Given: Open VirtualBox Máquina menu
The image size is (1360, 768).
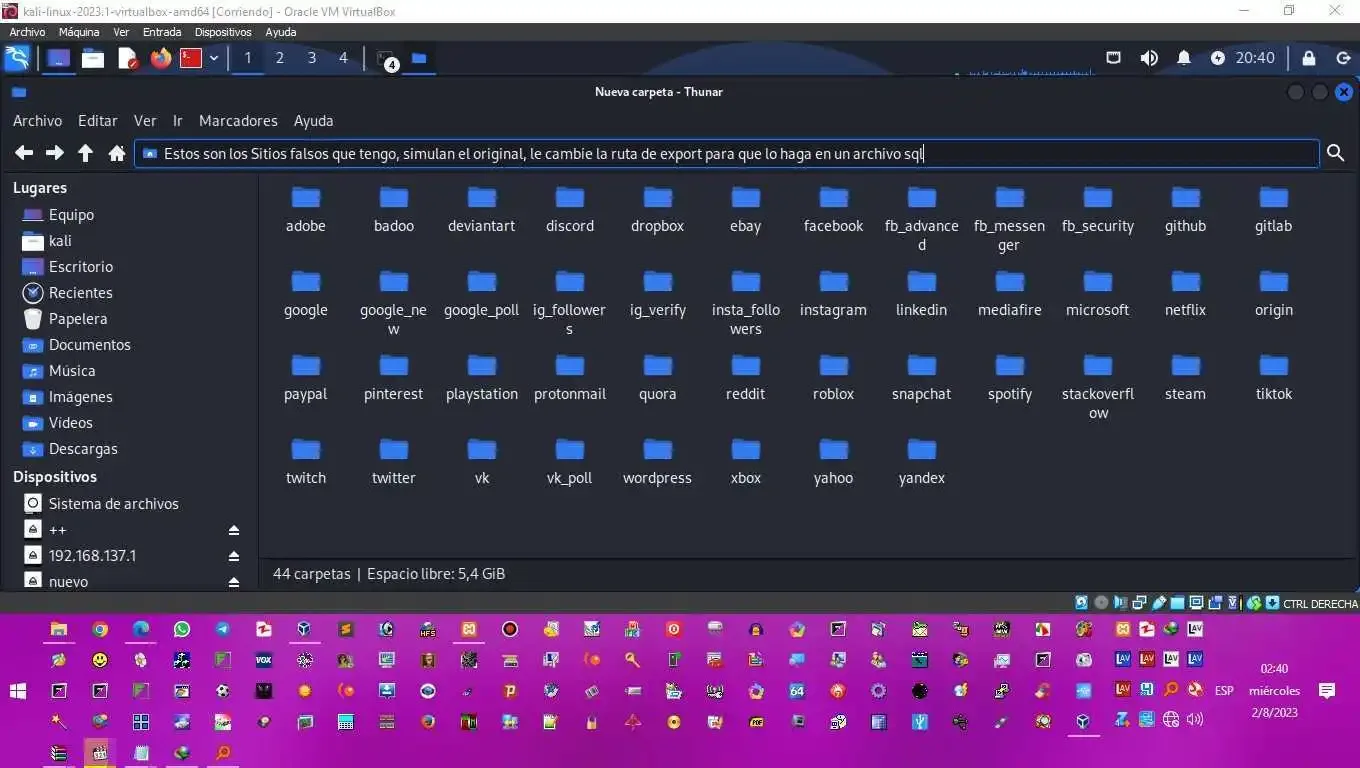Looking at the screenshot, I should pos(79,32).
